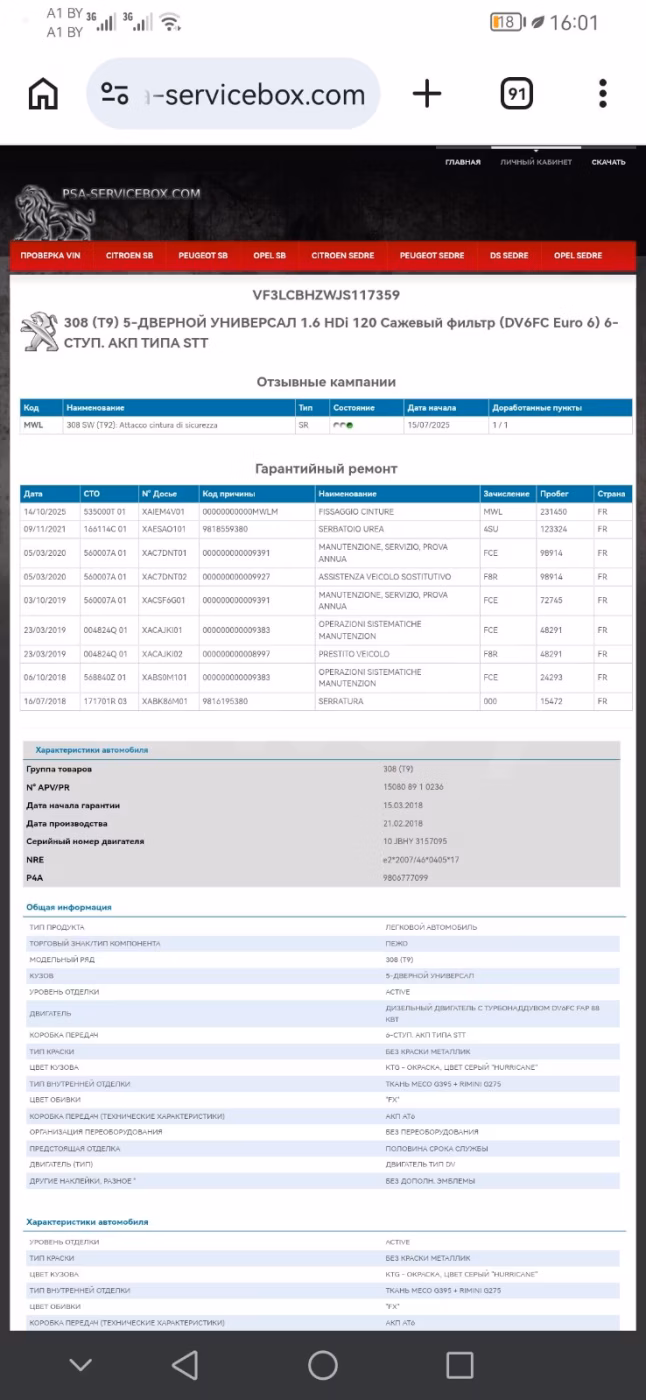The height and width of the screenshot is (1400, 646).
Task: Click production date 21.02.2018
Action: tap(404, 823)
